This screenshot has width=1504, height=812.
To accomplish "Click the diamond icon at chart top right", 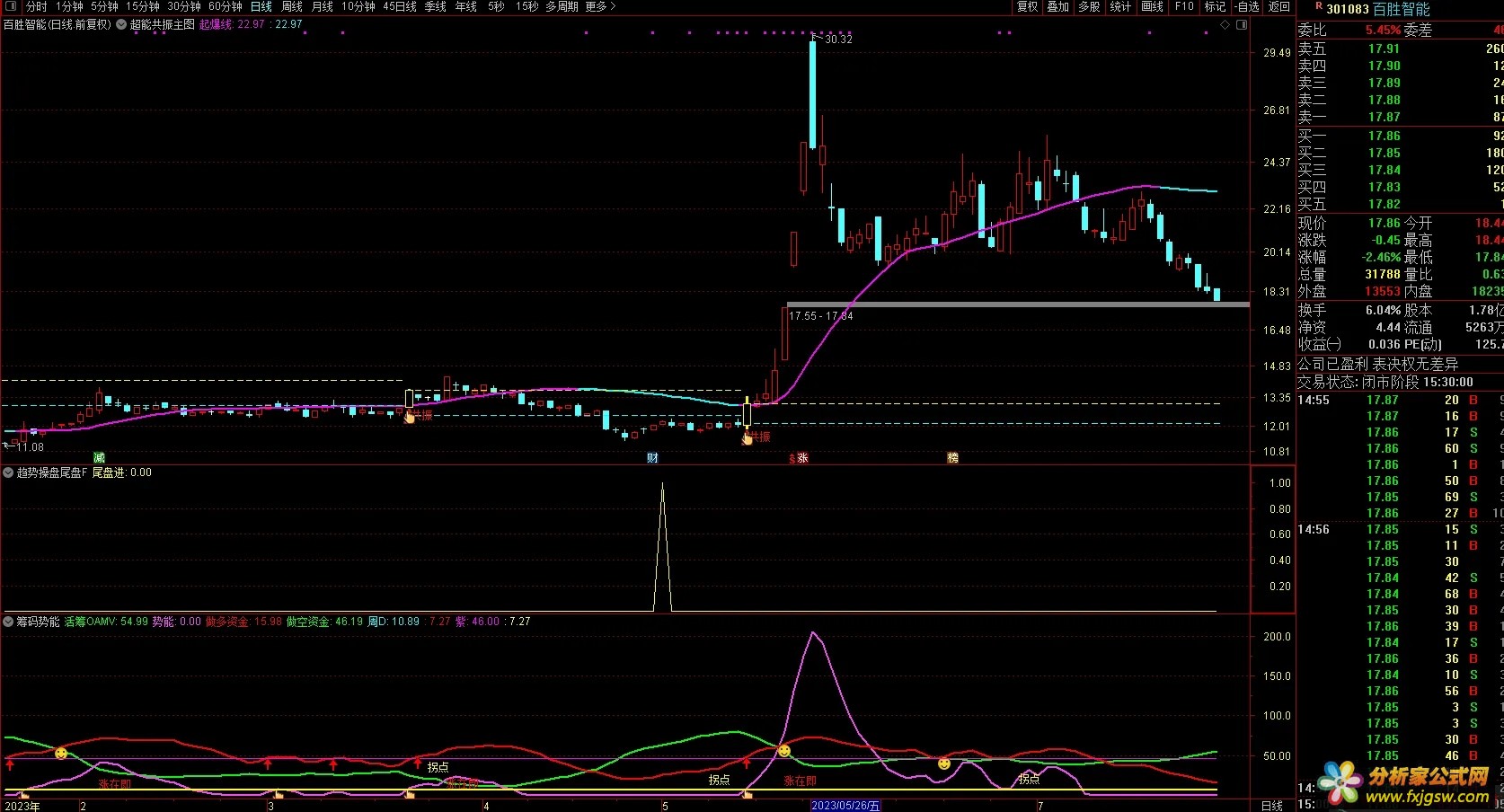I will (1225, 25).
